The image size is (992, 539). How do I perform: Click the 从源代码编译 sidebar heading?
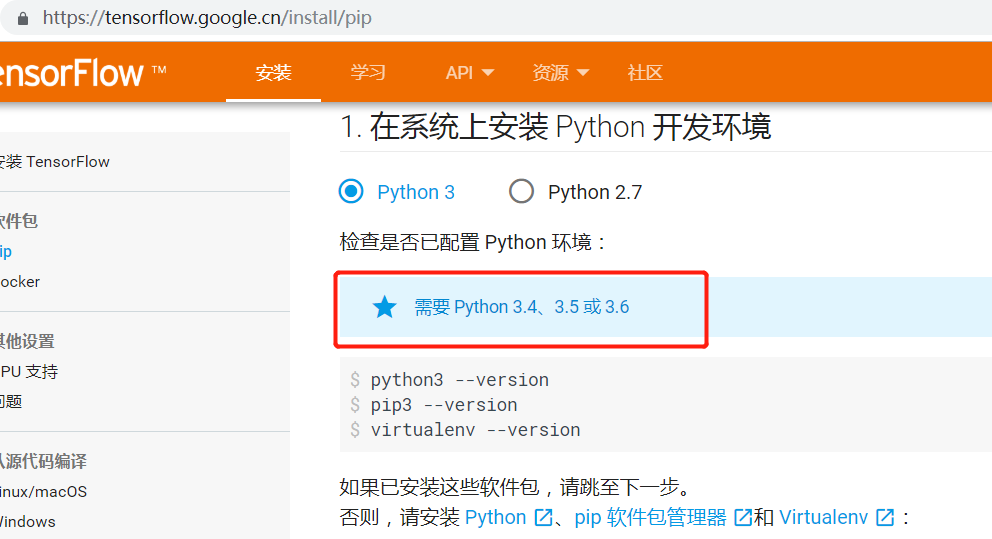pos(43,461)
